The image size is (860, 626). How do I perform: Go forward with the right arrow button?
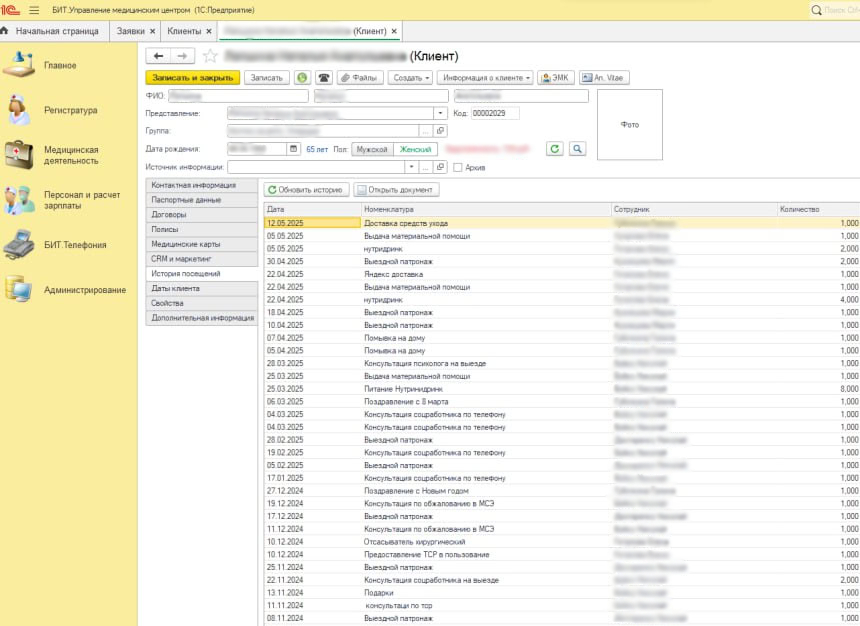click(x=182, y=55)
